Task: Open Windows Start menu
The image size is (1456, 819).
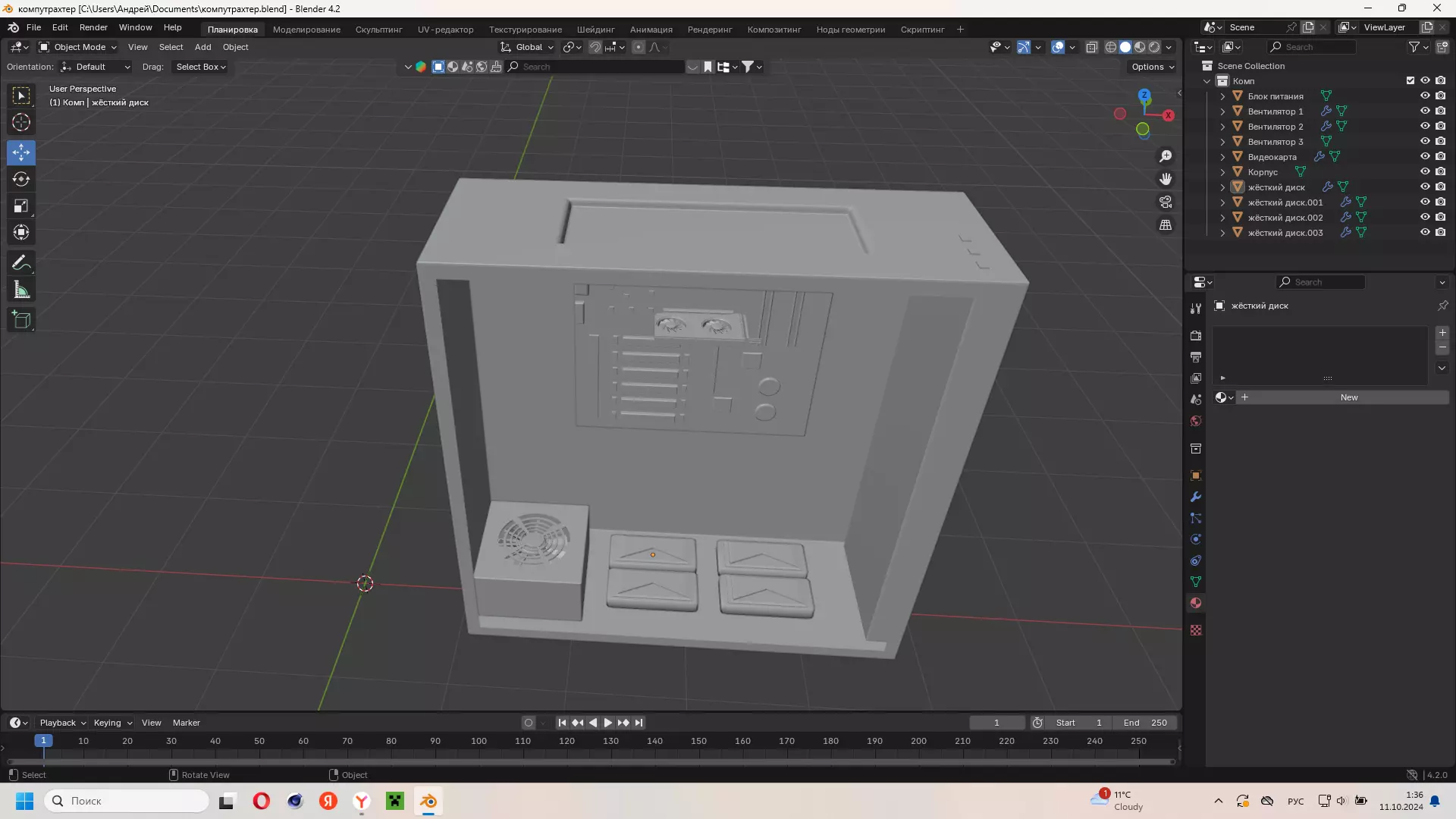Action: (x=24, y=801)
